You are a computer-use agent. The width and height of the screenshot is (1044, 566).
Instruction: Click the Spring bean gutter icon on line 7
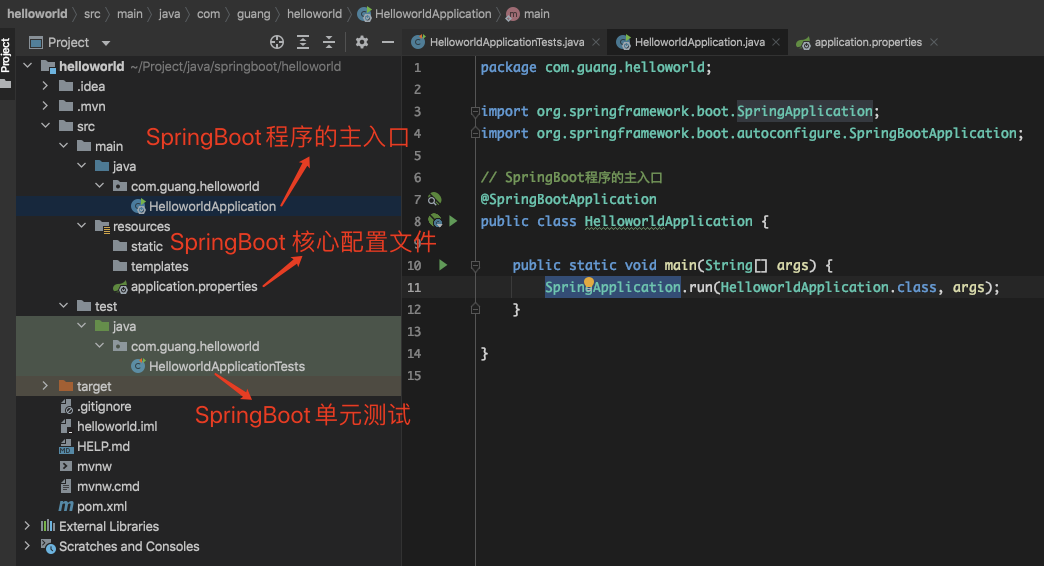[x=434, y=199]
